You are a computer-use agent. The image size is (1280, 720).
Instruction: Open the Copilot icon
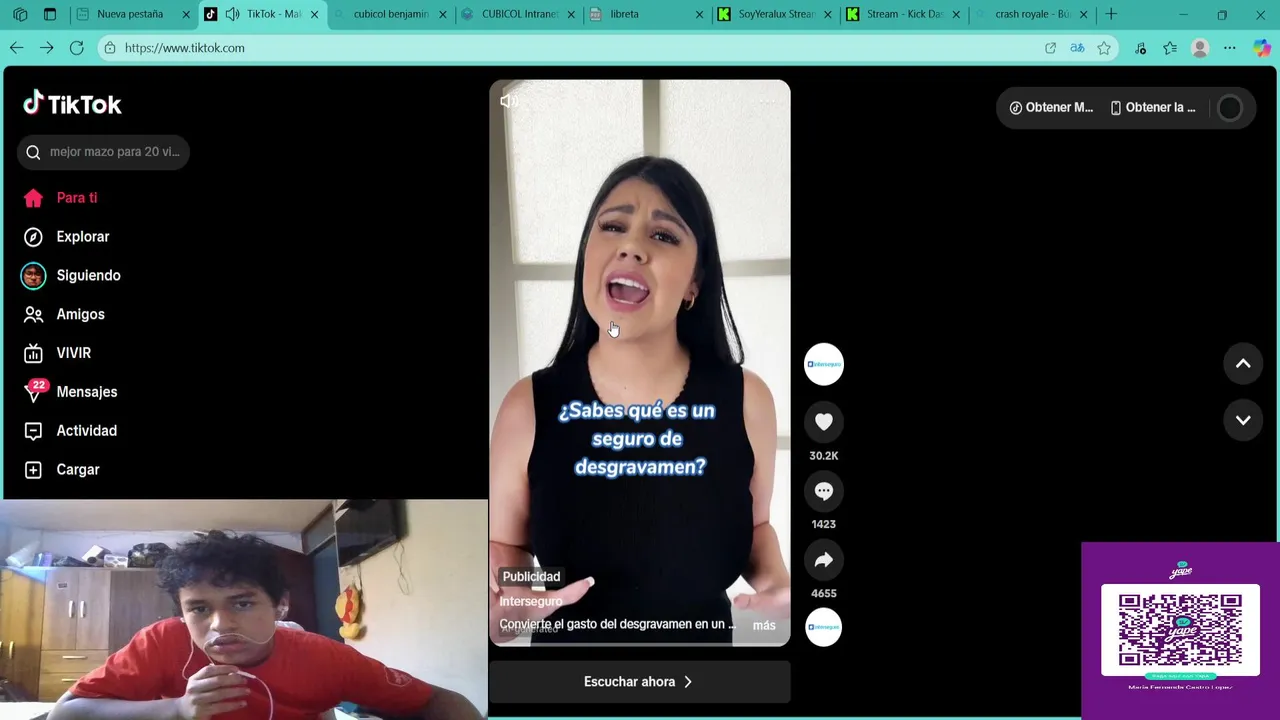click(x=1261, y=48)
